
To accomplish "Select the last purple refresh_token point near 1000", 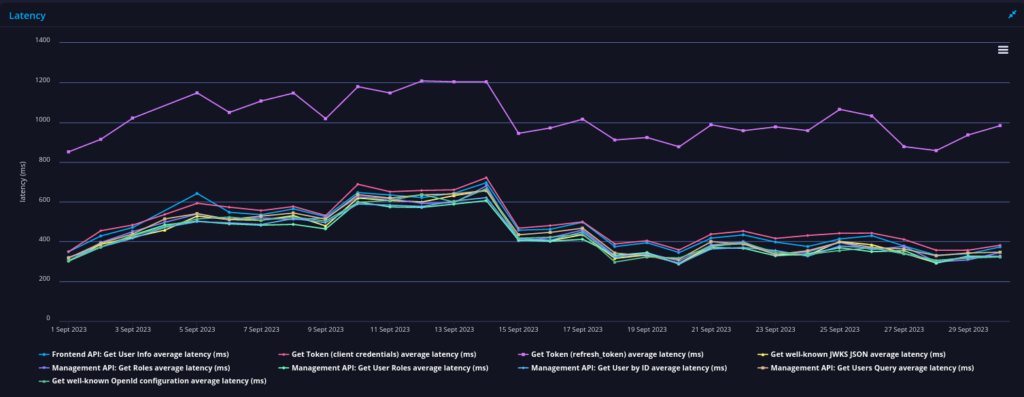I will click(999, 125).
